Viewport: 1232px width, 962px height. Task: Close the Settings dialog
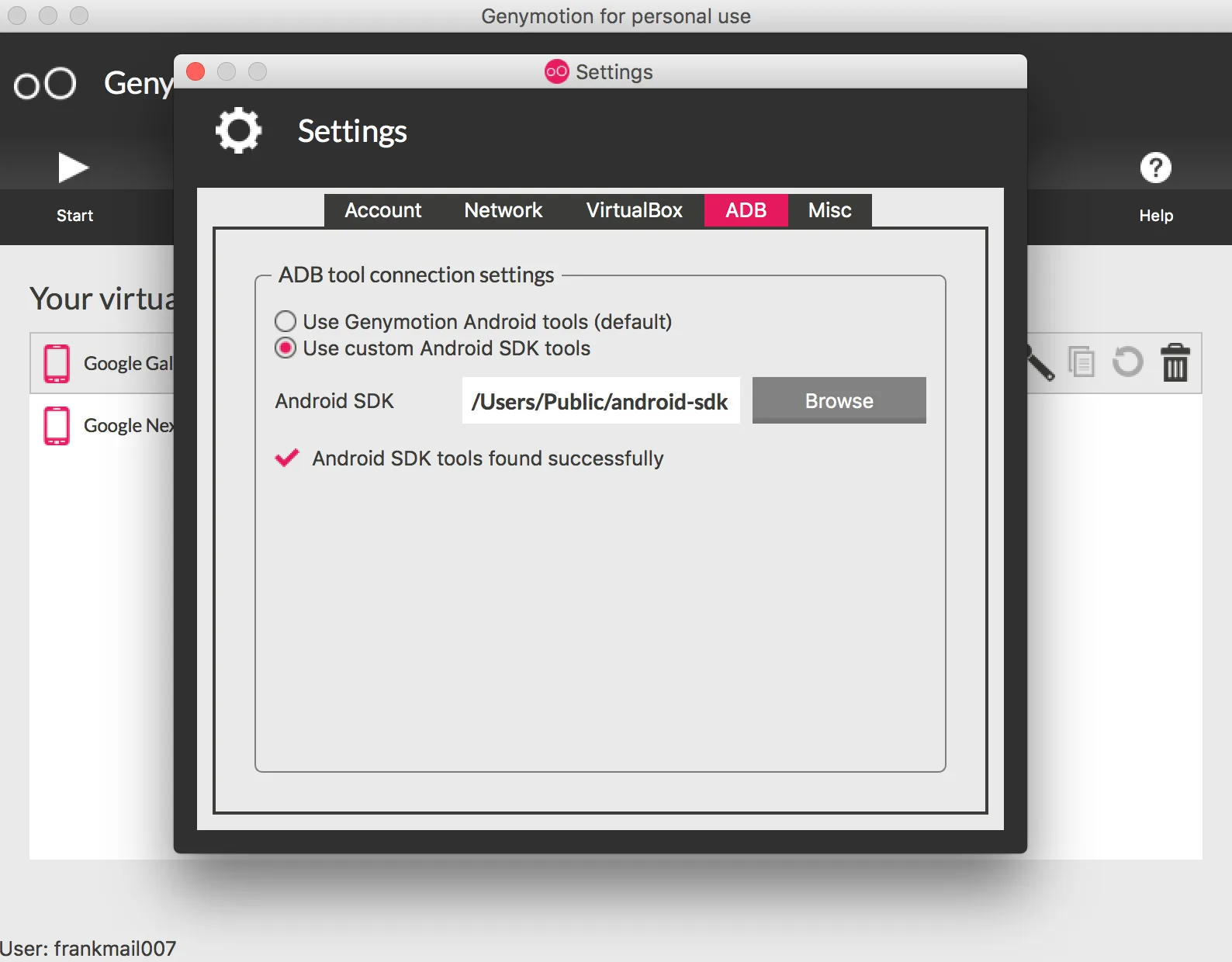(x=196, y=71)
